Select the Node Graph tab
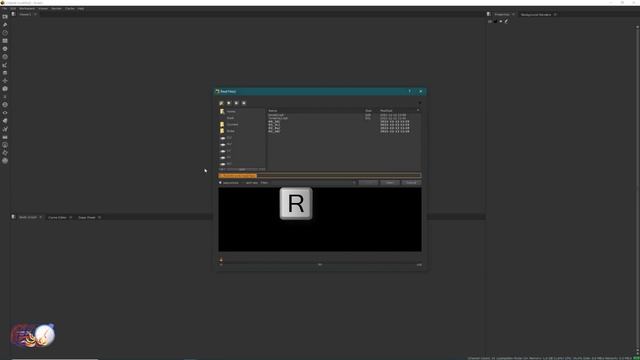 (28, 218)
